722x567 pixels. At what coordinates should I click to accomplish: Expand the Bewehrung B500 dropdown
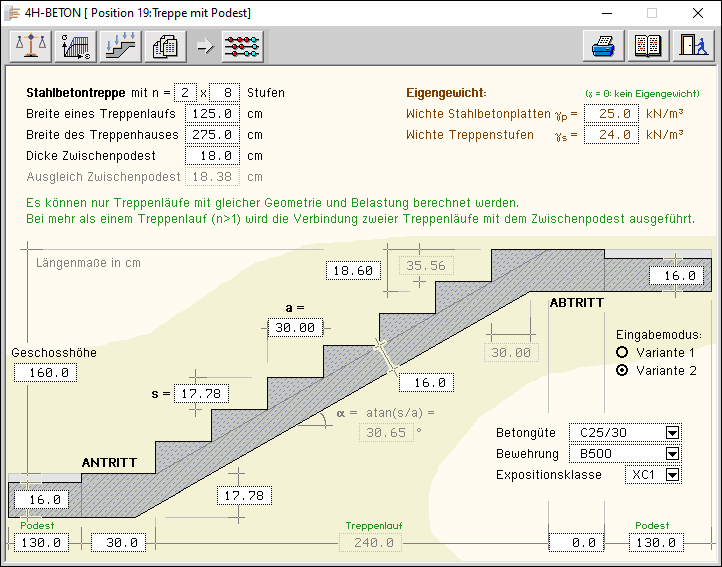(x=672, y=453)
